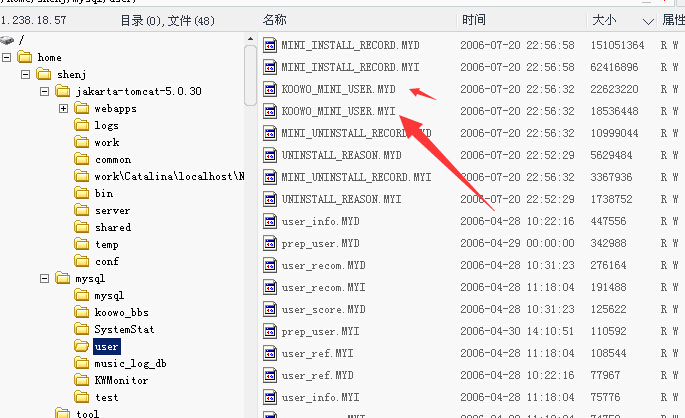The image size is (685, 418).
Task: Click the user_info.MYD file icon
Action: coord(270,221)
